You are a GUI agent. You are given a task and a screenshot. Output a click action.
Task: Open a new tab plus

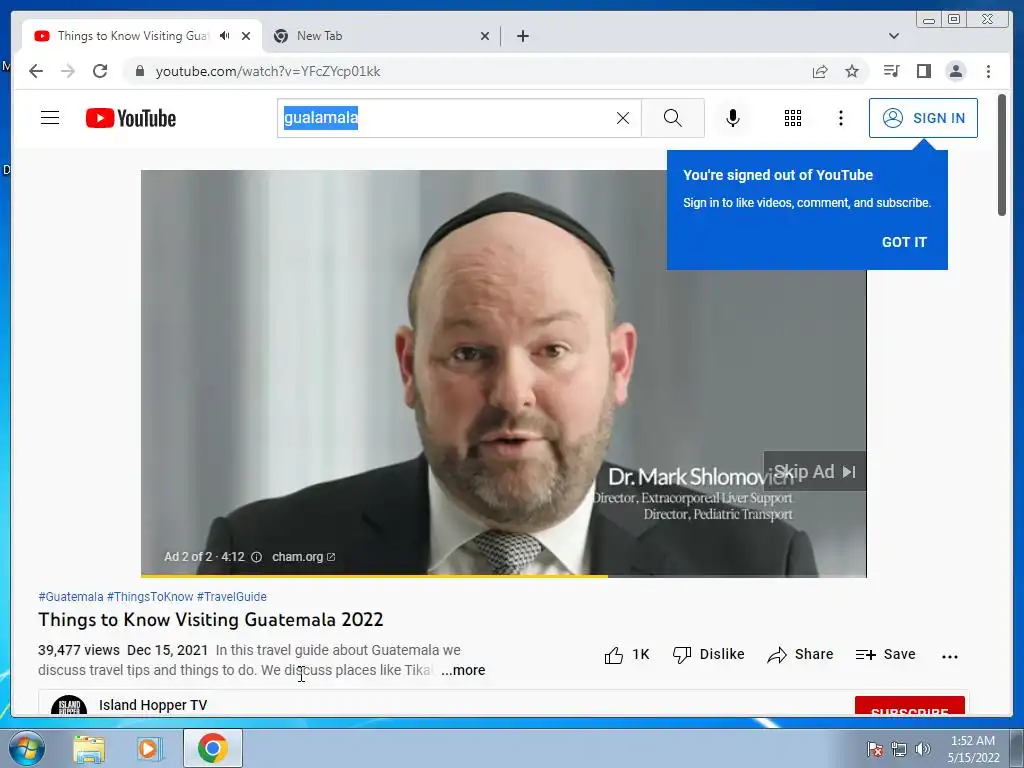pyautogui.click(x=522, y=36)
